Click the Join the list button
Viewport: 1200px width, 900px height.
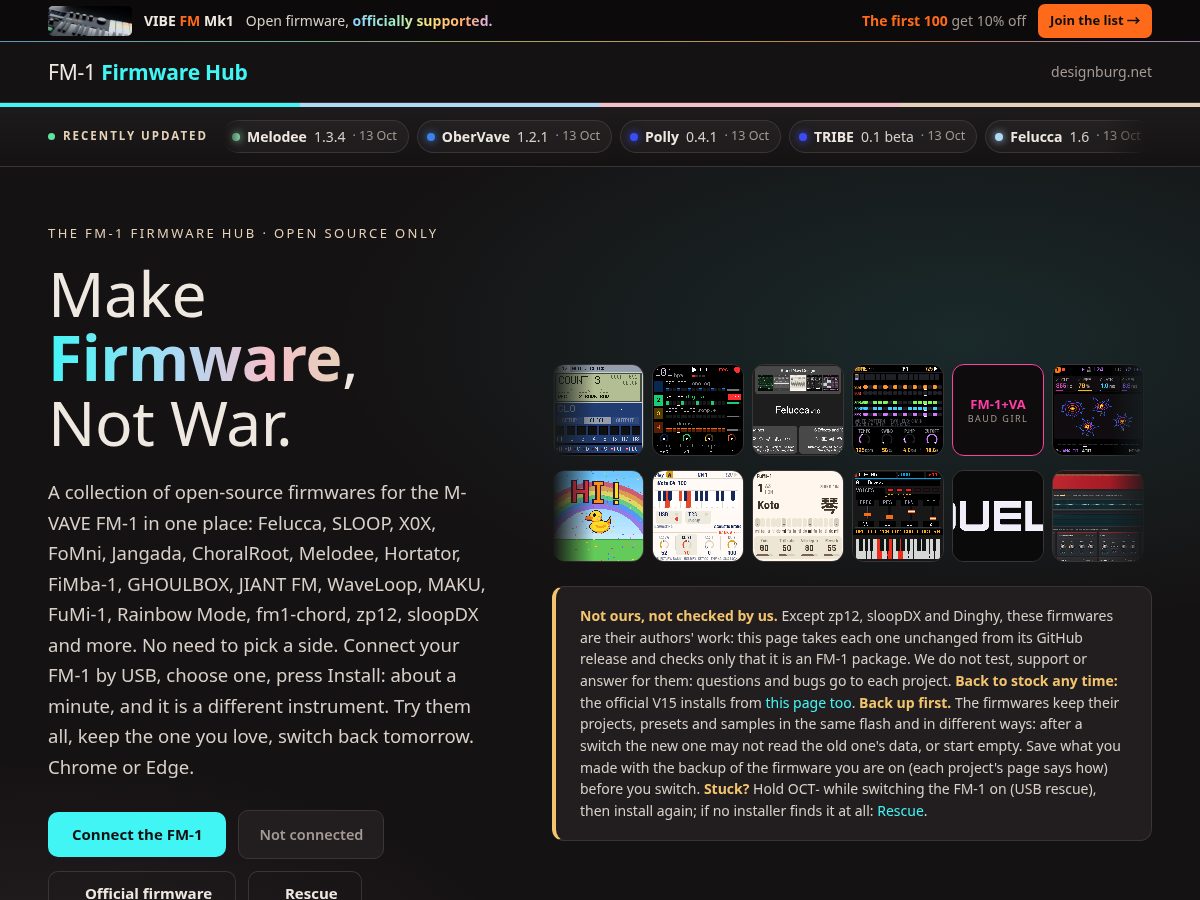click(1095, 21)
